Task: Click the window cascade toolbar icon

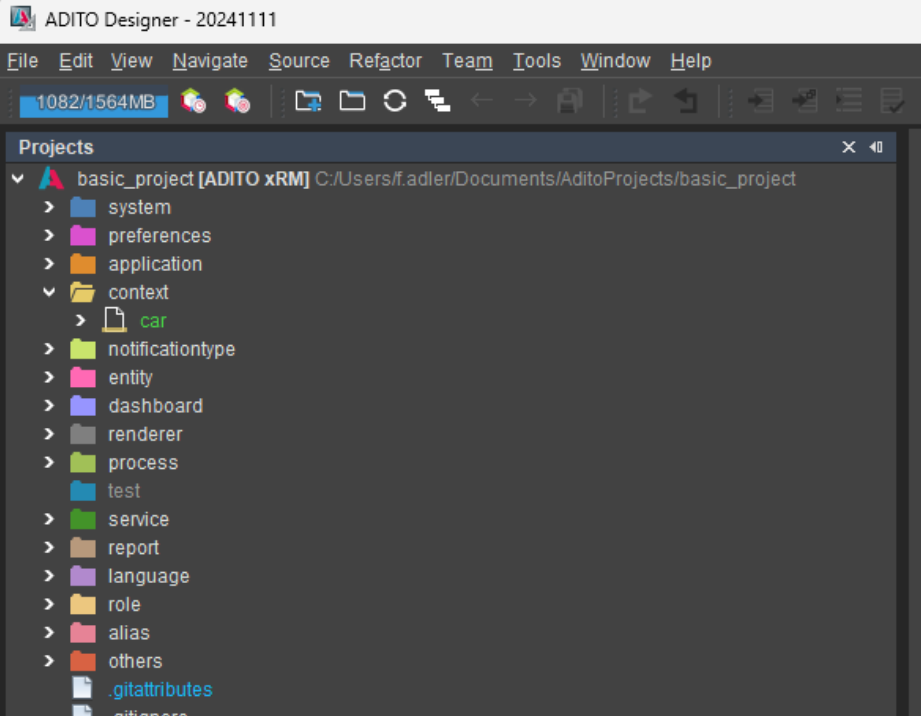Action: point(437,100)
